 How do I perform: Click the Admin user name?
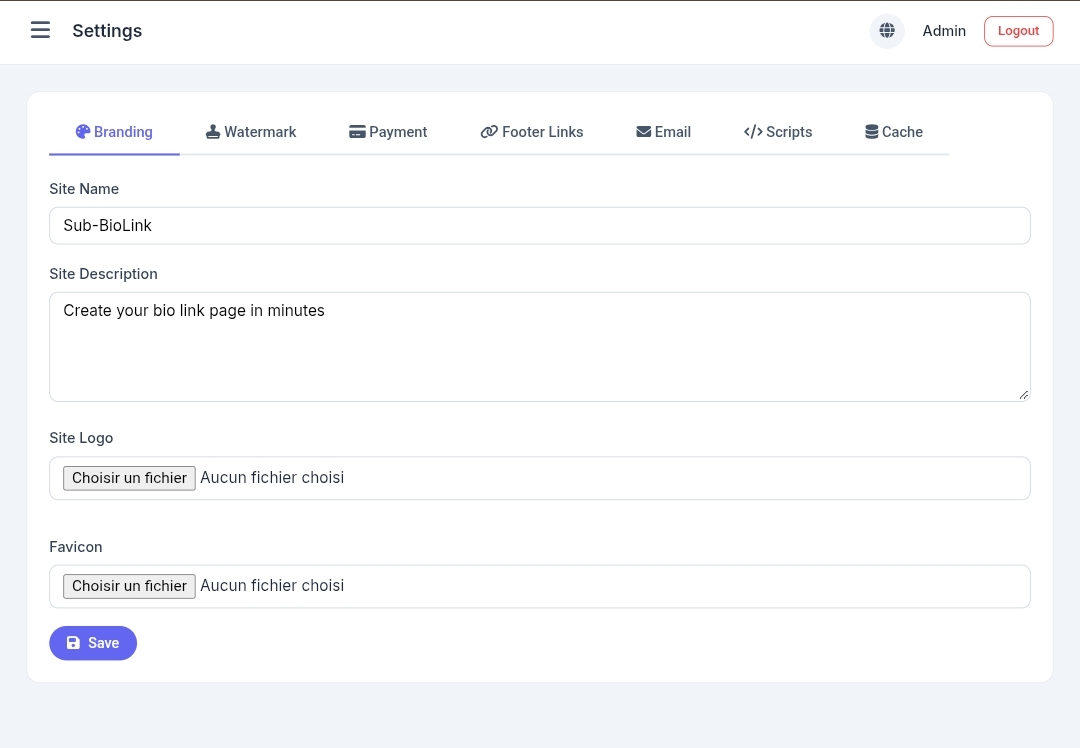(944, 31)
